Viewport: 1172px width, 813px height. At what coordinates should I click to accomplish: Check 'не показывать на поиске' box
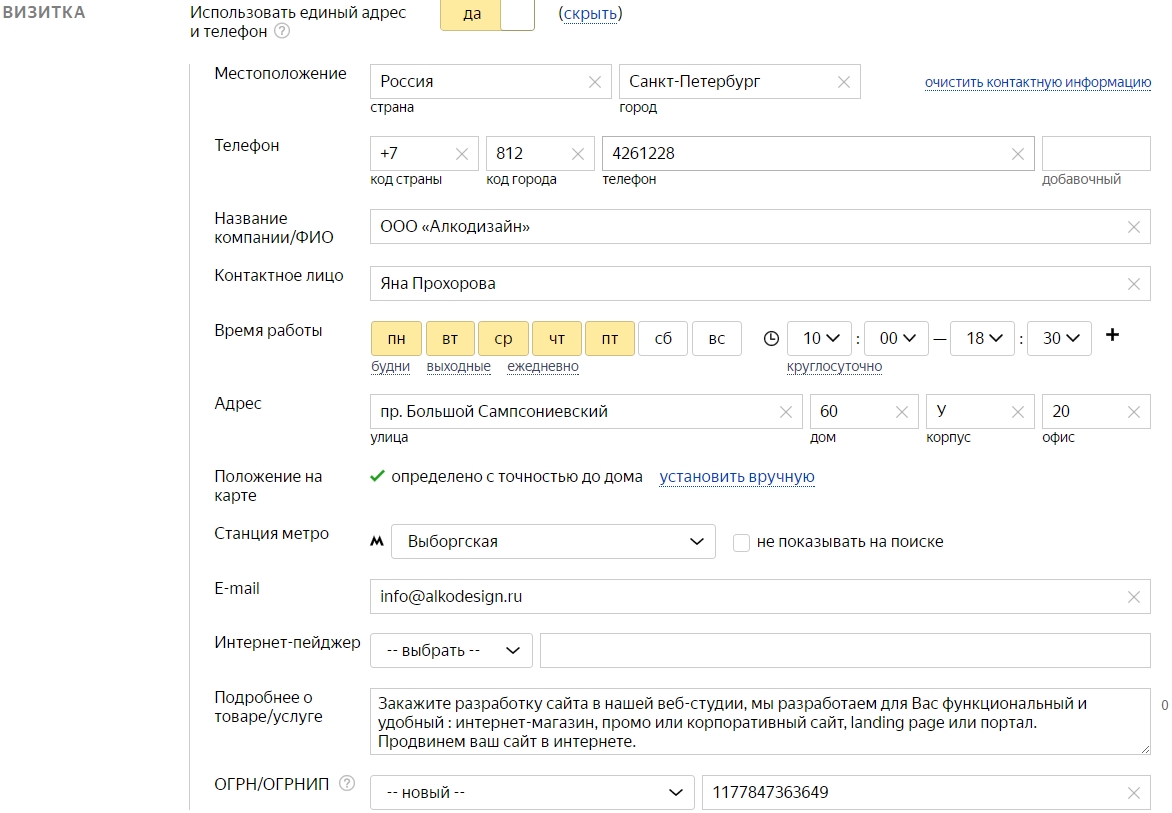point(741,542)
